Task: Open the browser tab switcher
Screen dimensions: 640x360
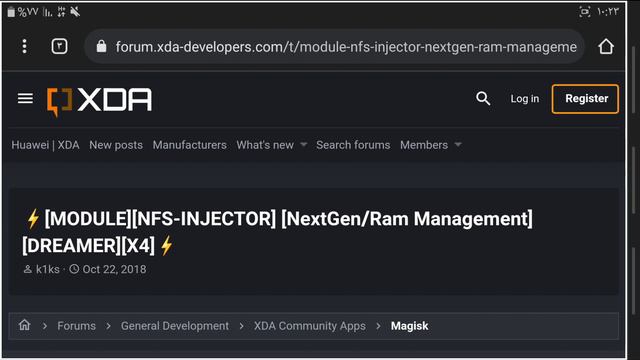Action: click(60, 46)
